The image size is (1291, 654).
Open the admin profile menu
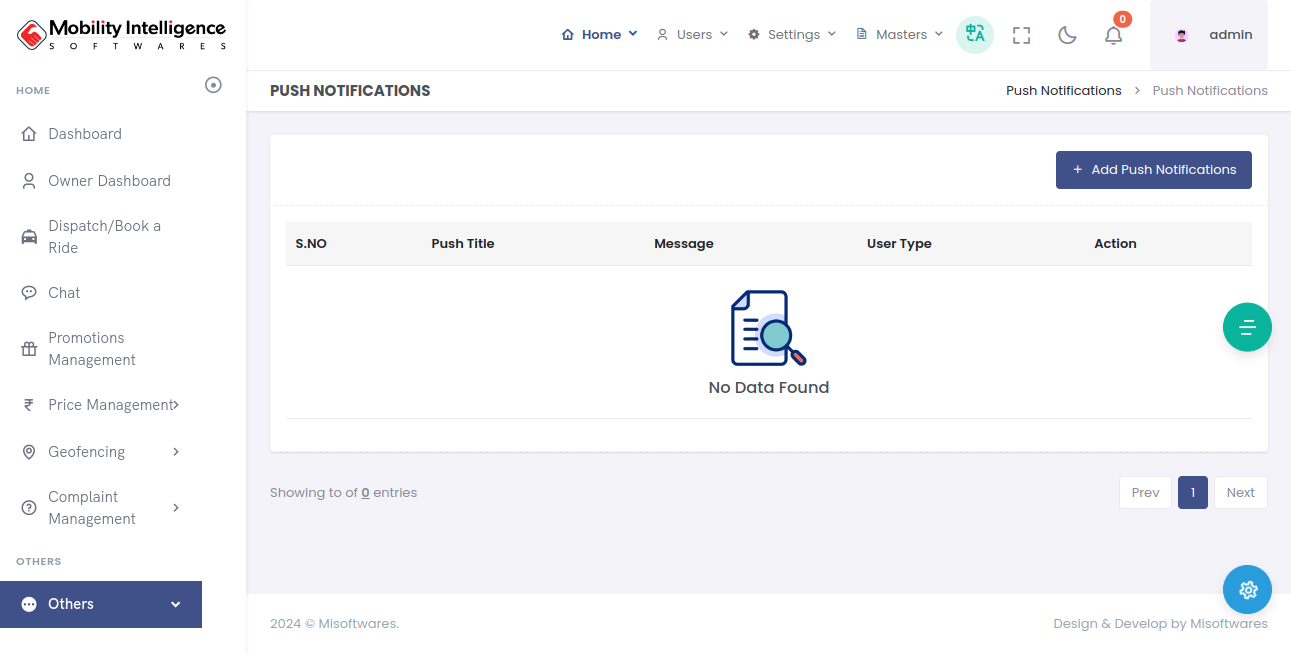tap(1209, 35)
